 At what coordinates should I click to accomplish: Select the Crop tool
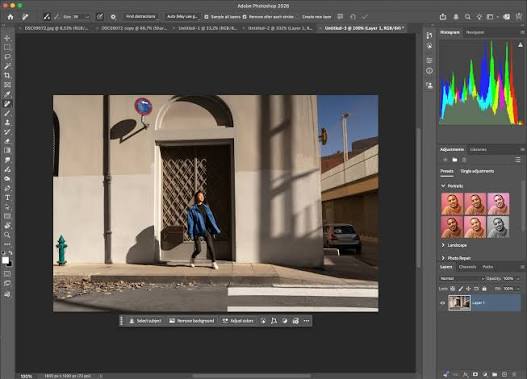[x=7, y=76]
